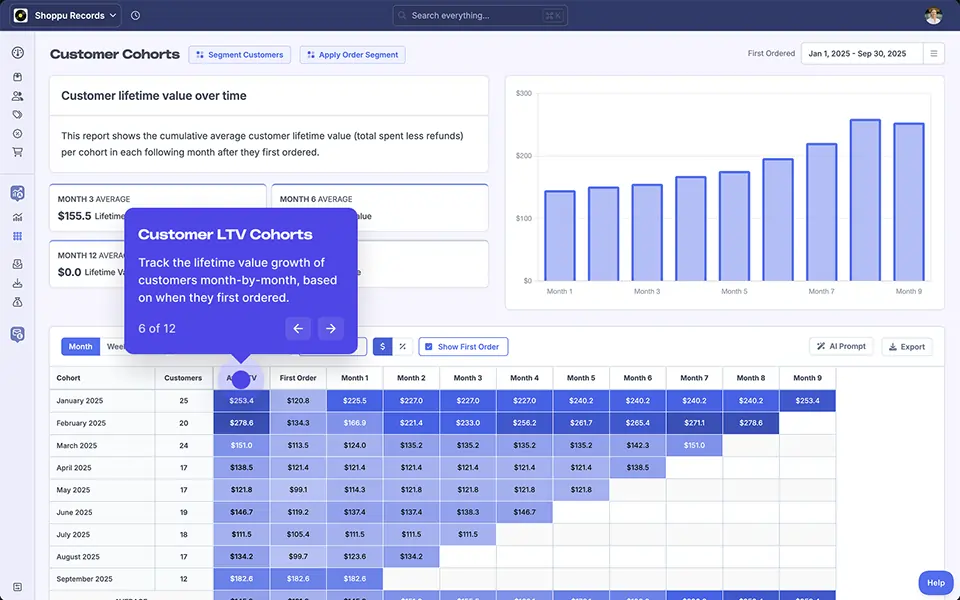960x600 pixels.
Task: Open Orders using the bag icon in sidebar
Action: [16, 77]
